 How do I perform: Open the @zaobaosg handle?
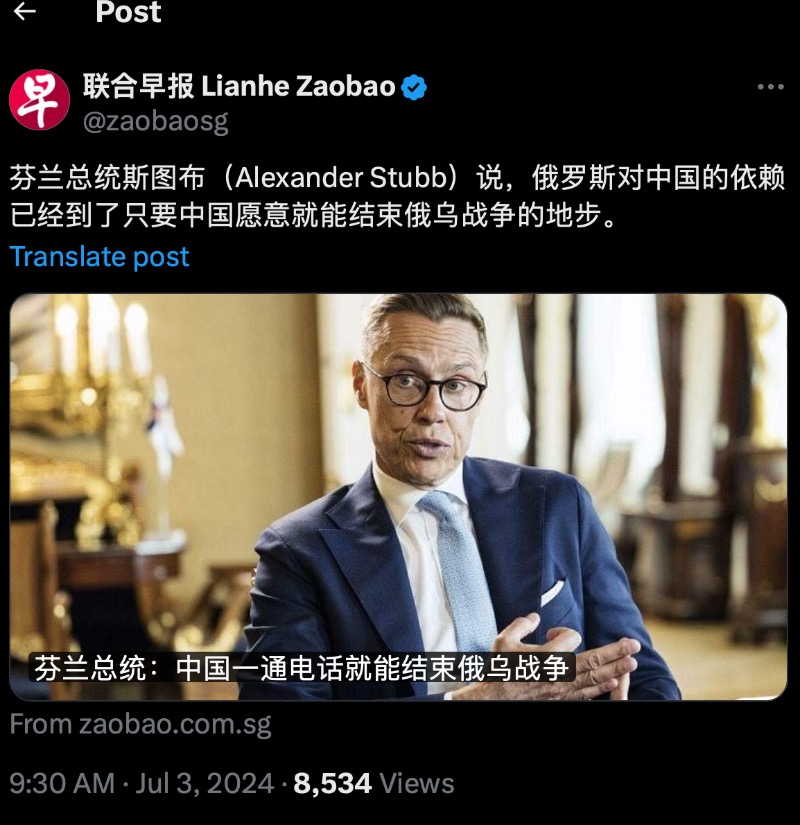tap(156, 122)
